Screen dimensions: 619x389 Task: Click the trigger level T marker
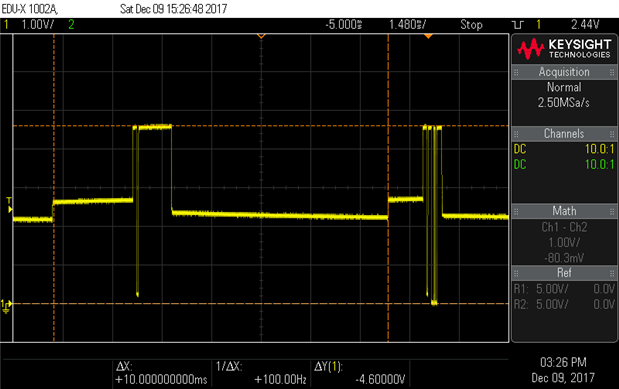point(9,205)
